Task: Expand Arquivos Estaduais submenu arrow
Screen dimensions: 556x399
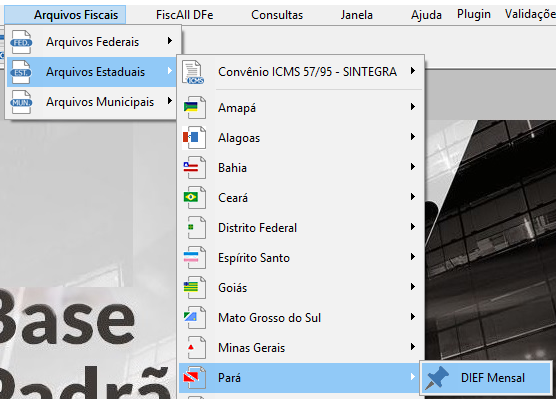Action: (170, 71)
